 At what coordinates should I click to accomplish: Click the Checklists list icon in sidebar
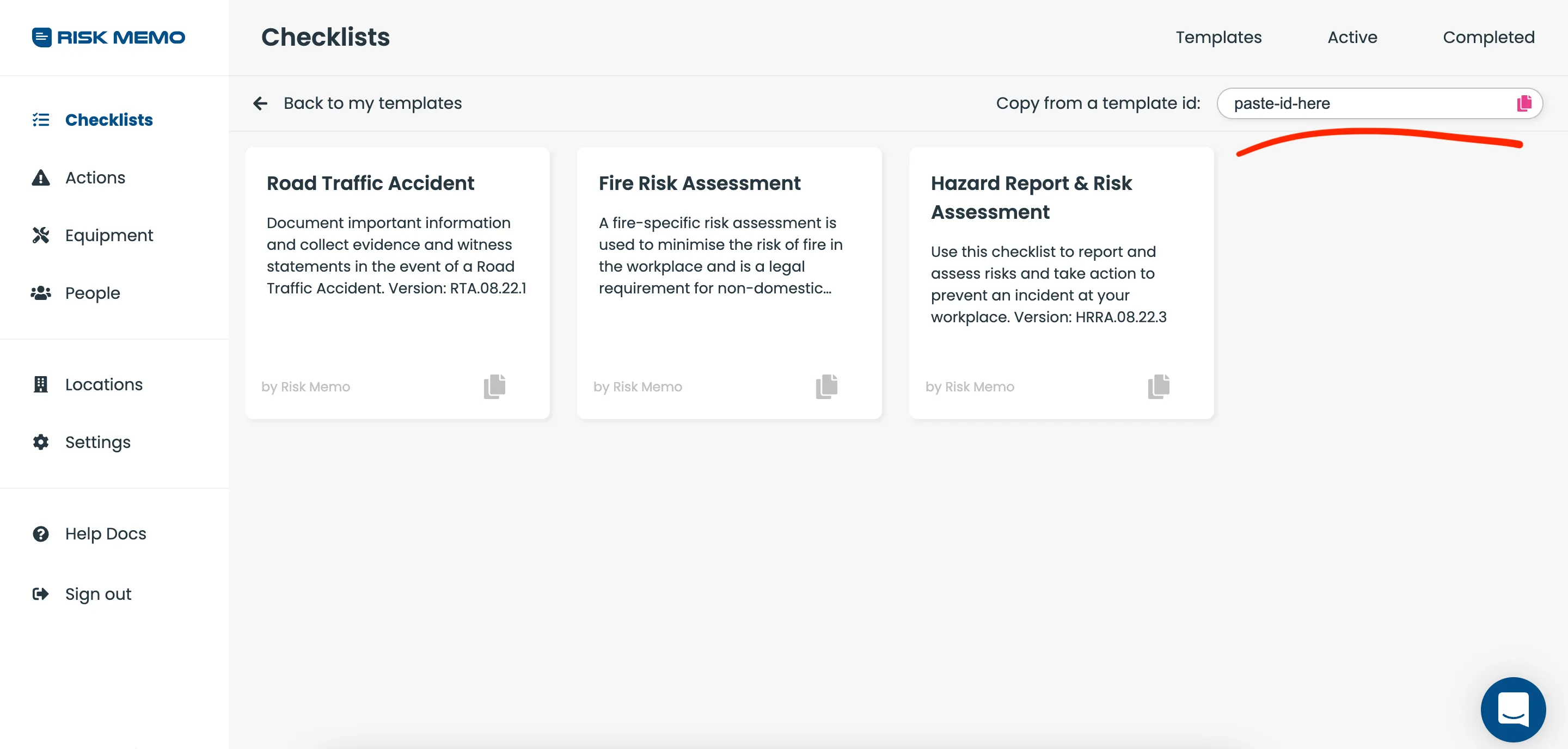point(41,120)
